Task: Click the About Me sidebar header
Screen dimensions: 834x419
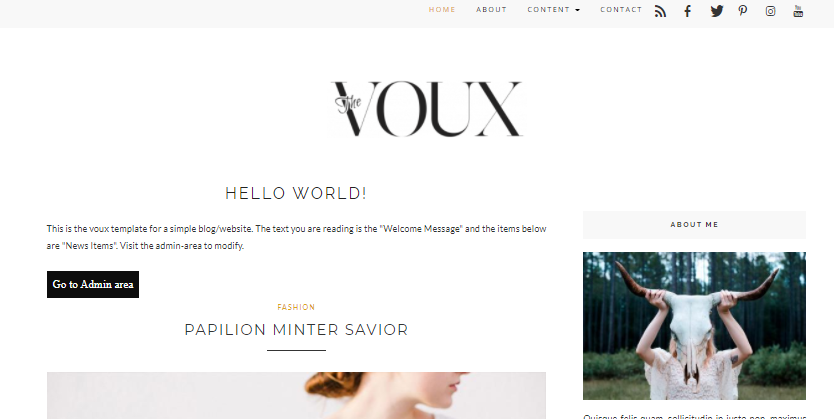Action: point(694,225)
